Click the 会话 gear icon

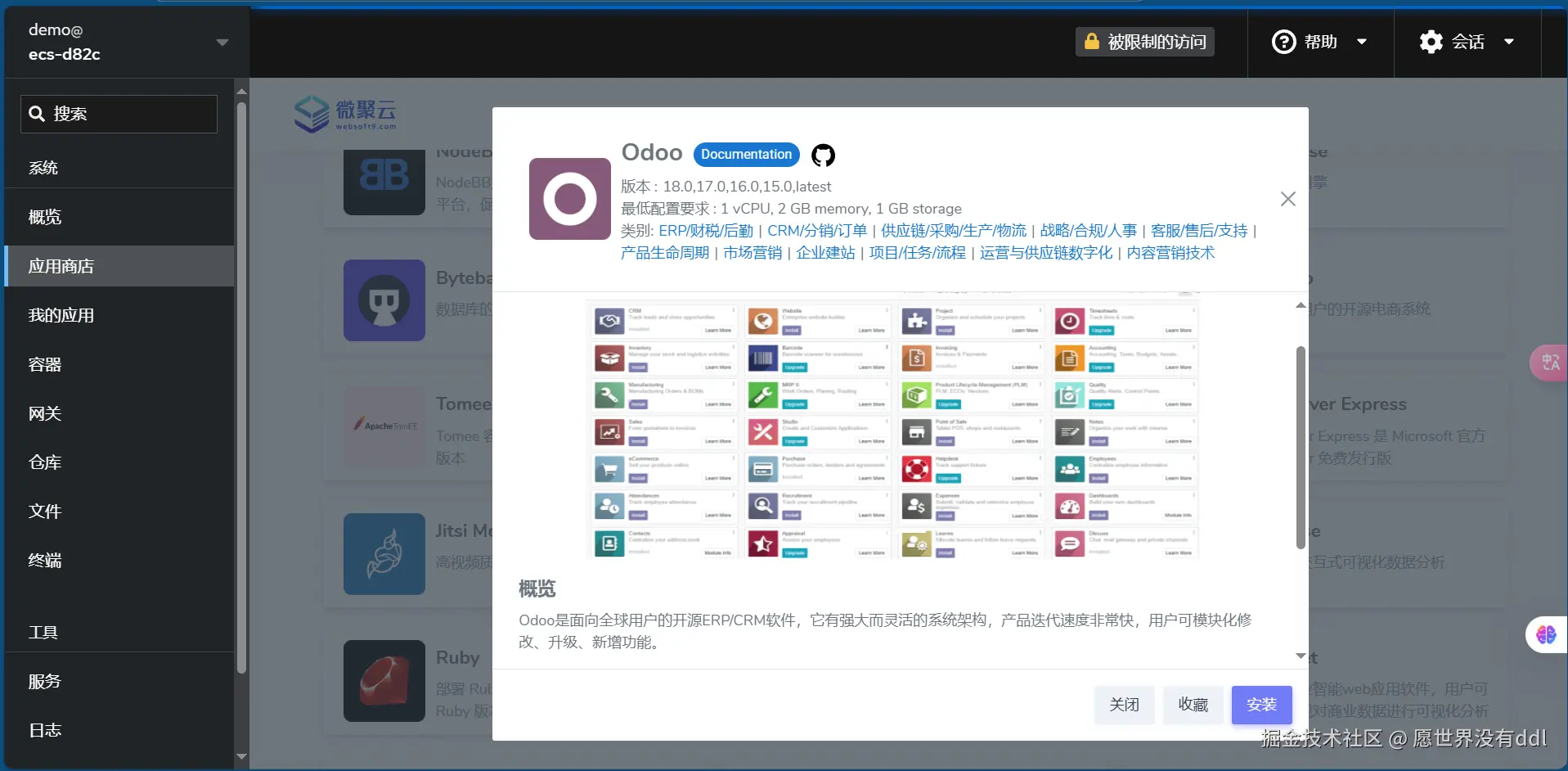[1431, 41]
